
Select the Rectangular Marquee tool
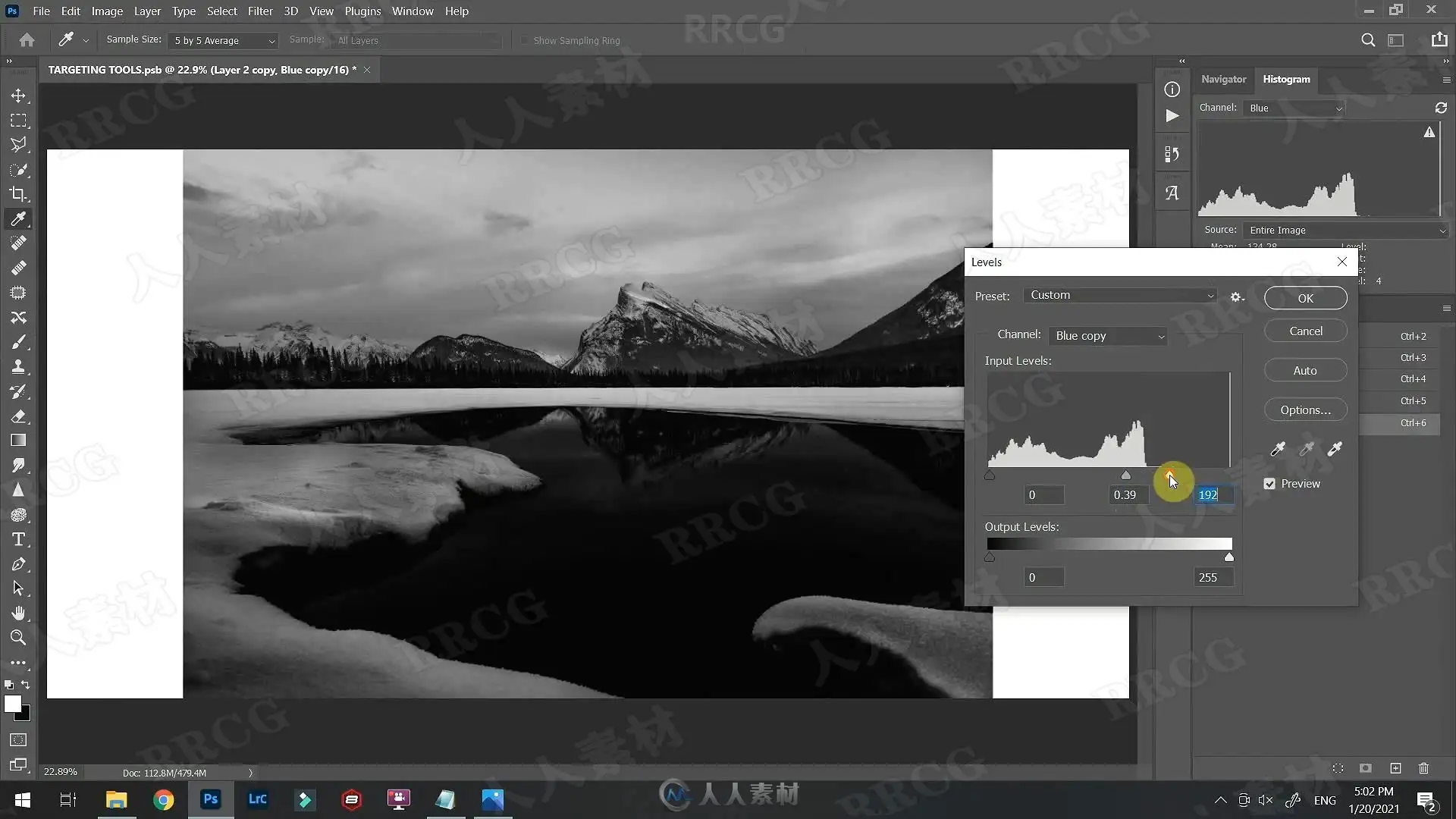click(19, 121)
